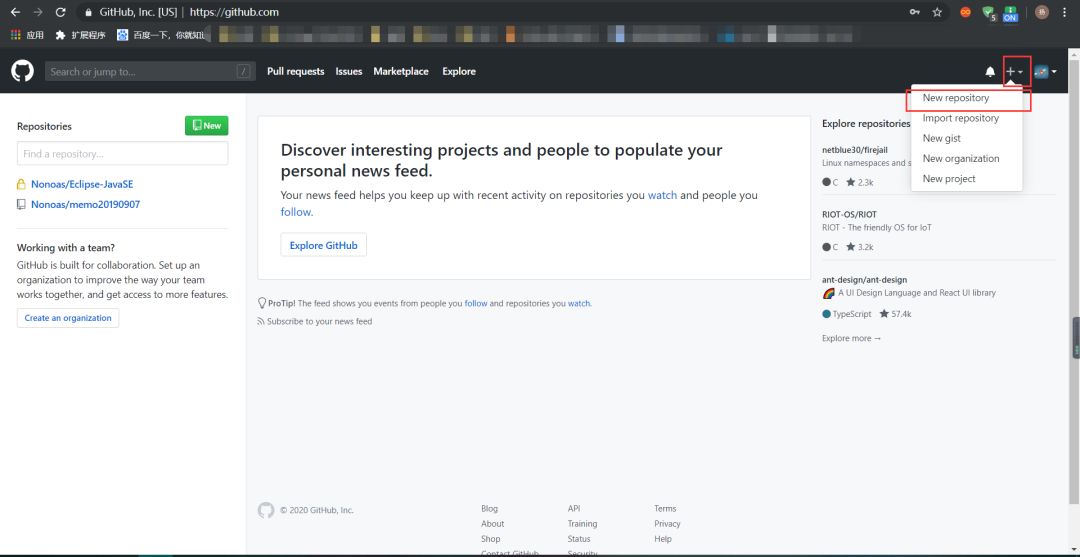Focus the Find a repository field
Screen dimensions: 1080x557
pos(123,154)
